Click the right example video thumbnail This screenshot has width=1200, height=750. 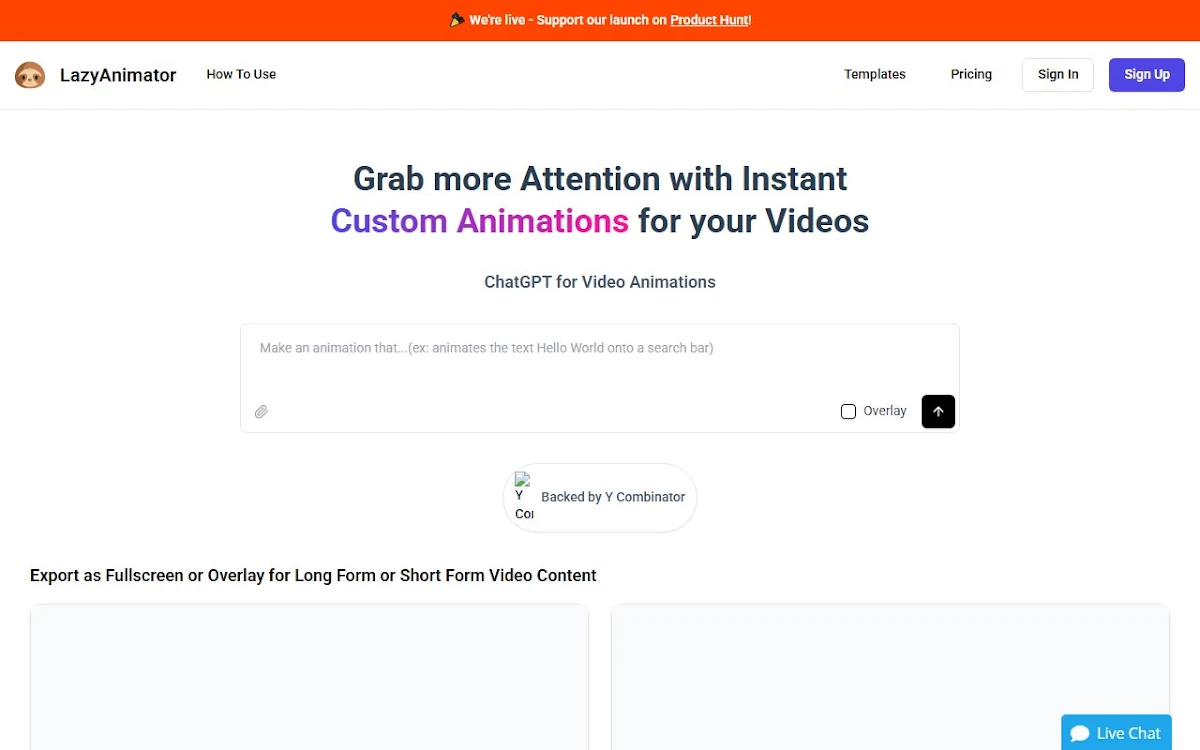pyautogui.click(x=890, y=677)
